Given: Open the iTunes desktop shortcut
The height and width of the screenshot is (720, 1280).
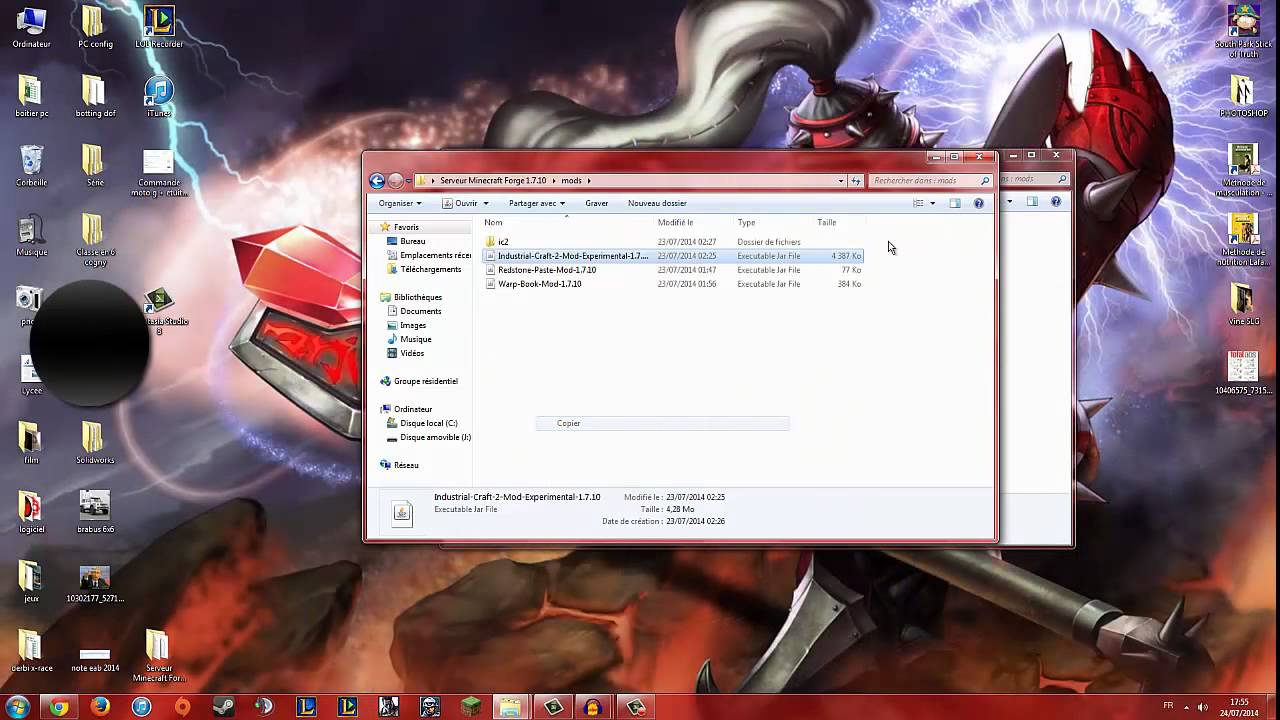Looking at the screenshot, I should (159, 96).
